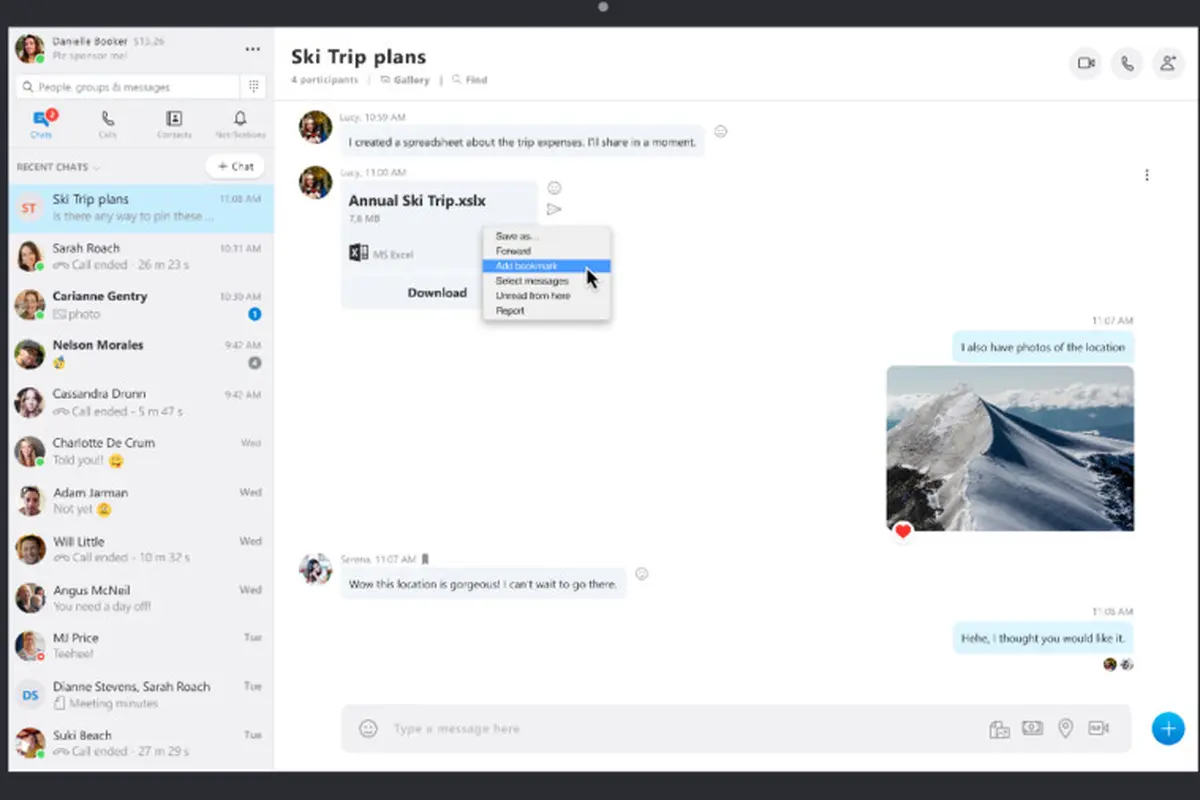Switch to the Chats tab
Image resolution: width=1200 pixels, height=800 pixels.
[x=41, y=125]
